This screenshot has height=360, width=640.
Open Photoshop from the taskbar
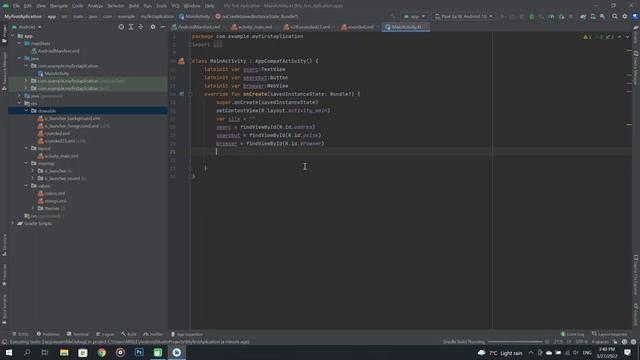click(139, 352)
